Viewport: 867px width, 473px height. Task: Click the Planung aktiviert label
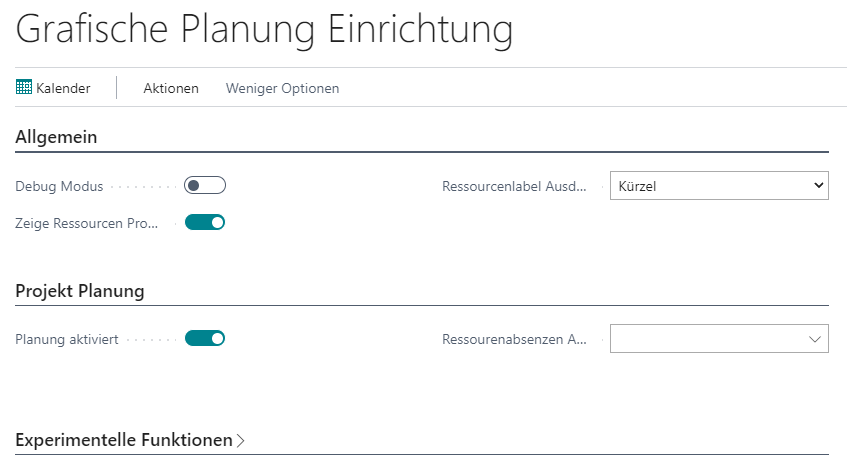(x=67, y=339)
